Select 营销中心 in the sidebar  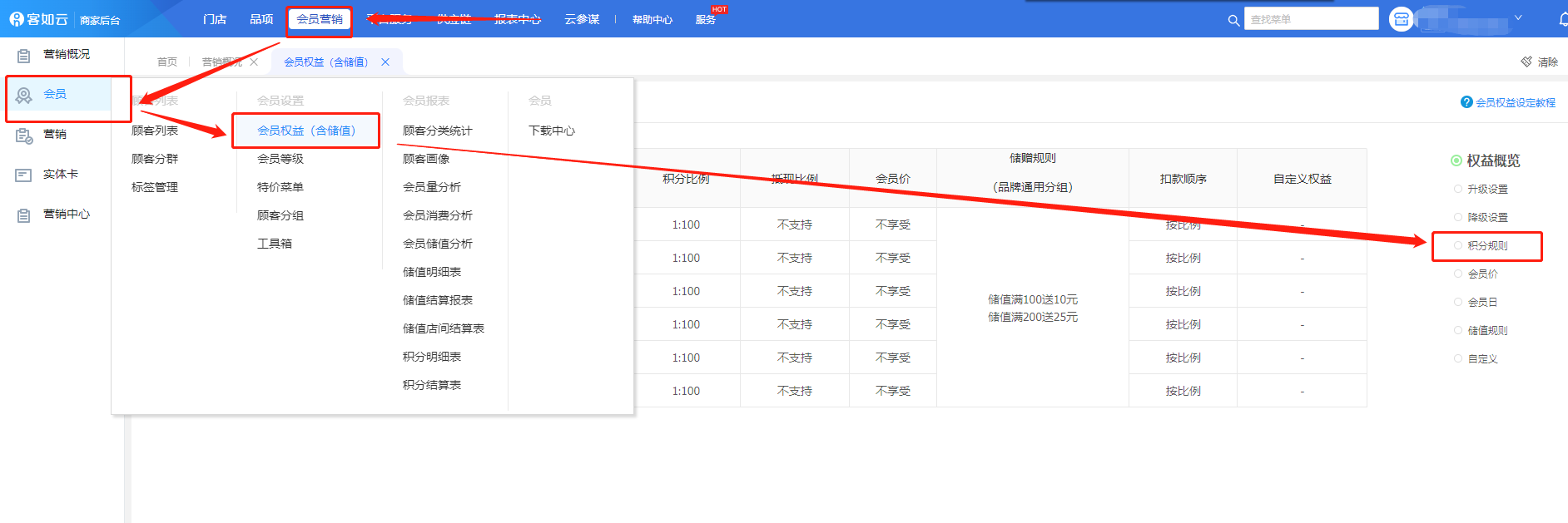pyautogui.click(x=67, y=214)
